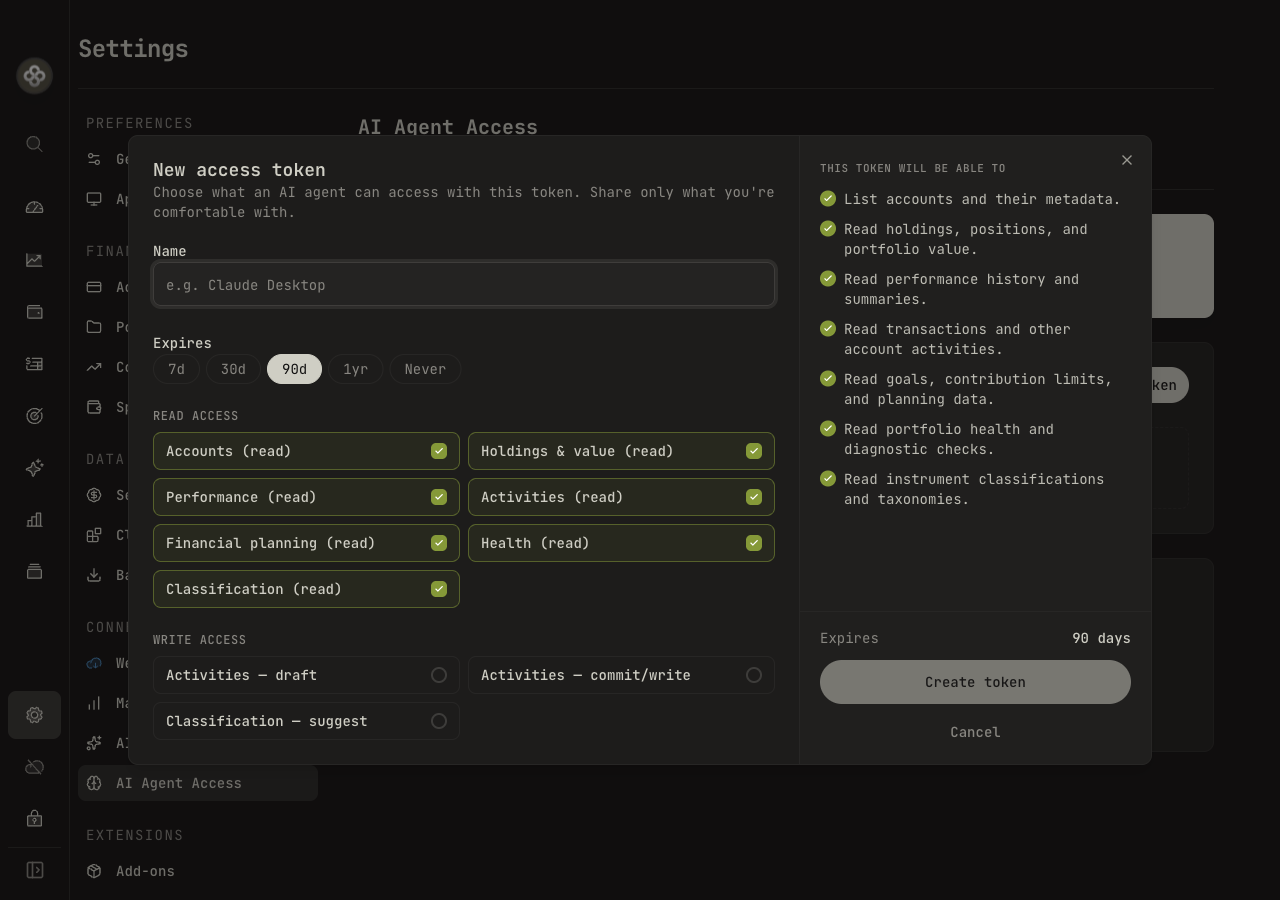Click the 'New access token' dialog title
This screenshot has height=900, width=1280.
239,170
